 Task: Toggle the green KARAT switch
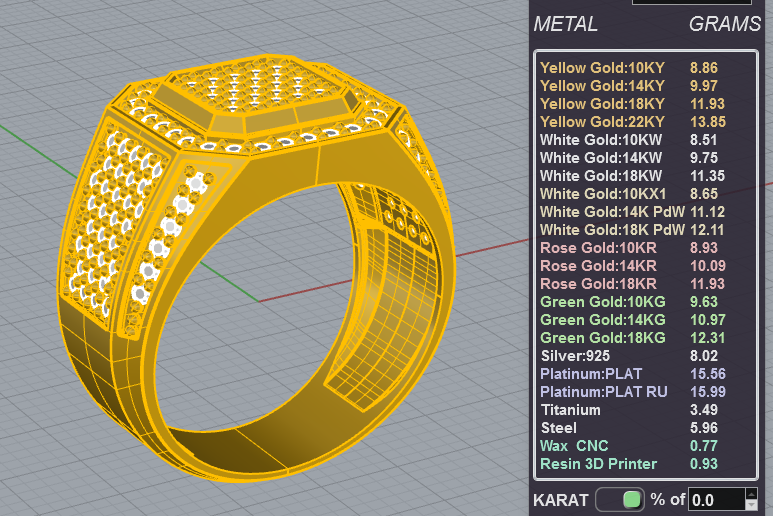[620, 500]
